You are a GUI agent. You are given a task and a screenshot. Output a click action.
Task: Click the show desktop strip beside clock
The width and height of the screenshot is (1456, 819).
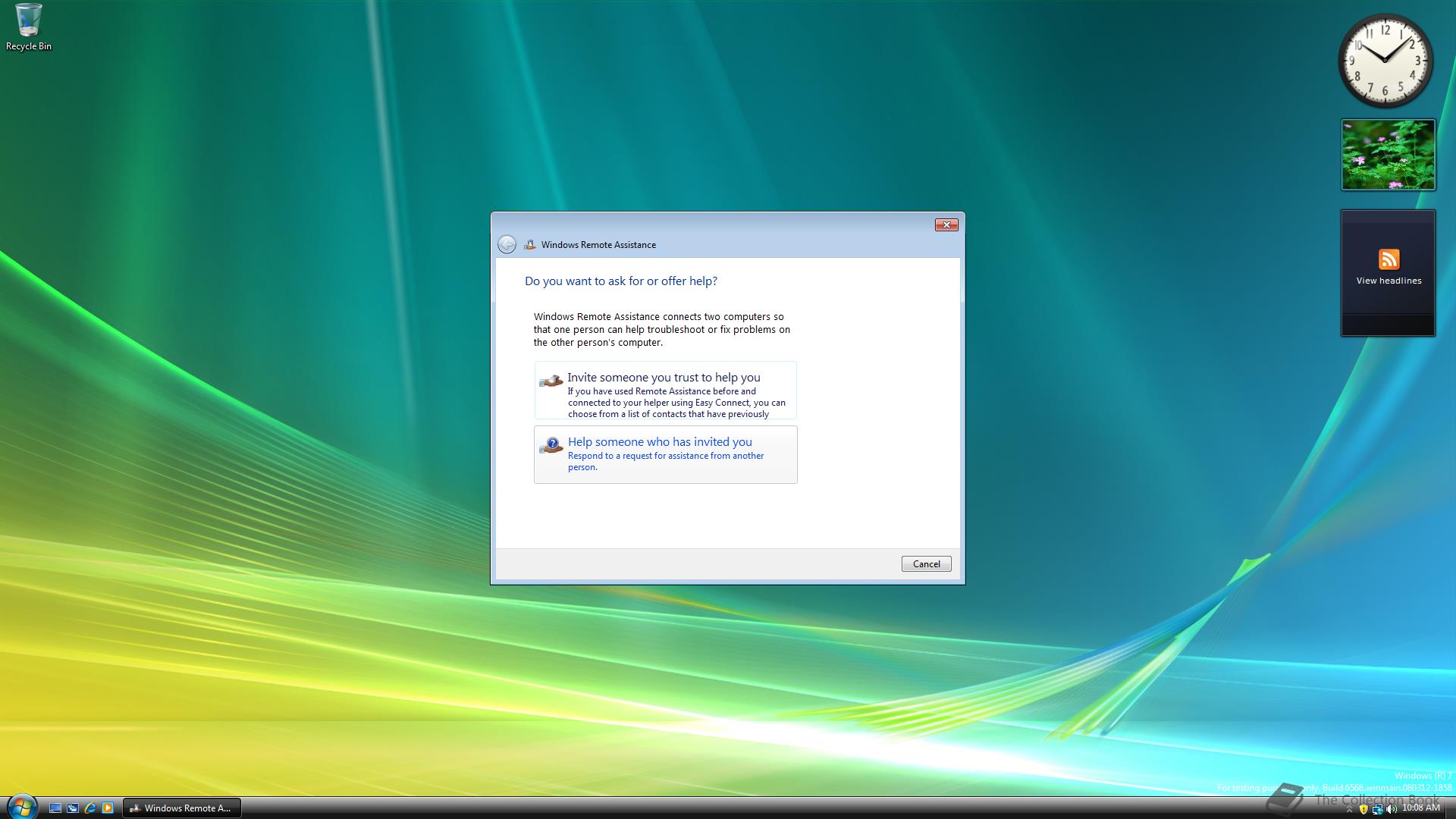(1450, 808)
